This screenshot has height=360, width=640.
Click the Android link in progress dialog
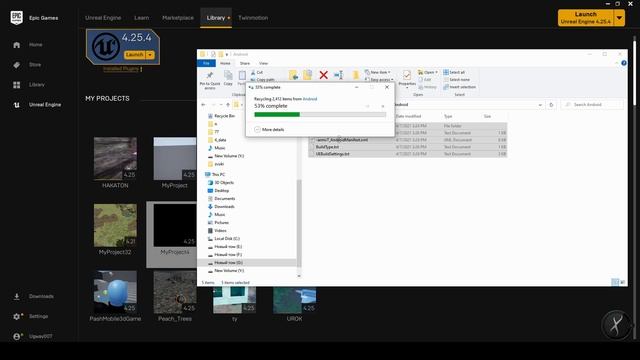[x=310, y=99]
